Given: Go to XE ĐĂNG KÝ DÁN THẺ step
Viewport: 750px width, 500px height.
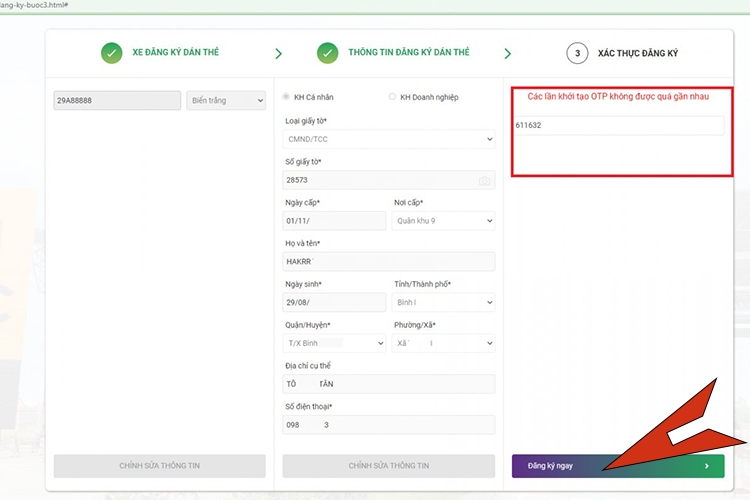Looking at the screenshot, I should point(176,52).
